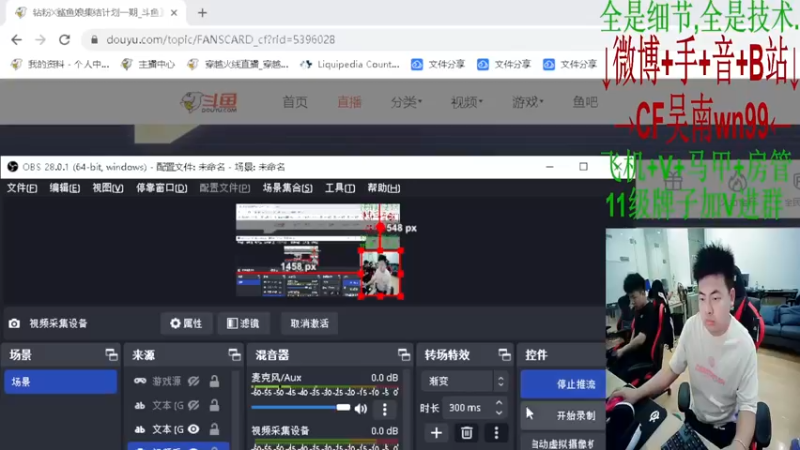Click the text icon of visible 文本 source
Screen dimensions: 800x450
[x=140, y=430]
